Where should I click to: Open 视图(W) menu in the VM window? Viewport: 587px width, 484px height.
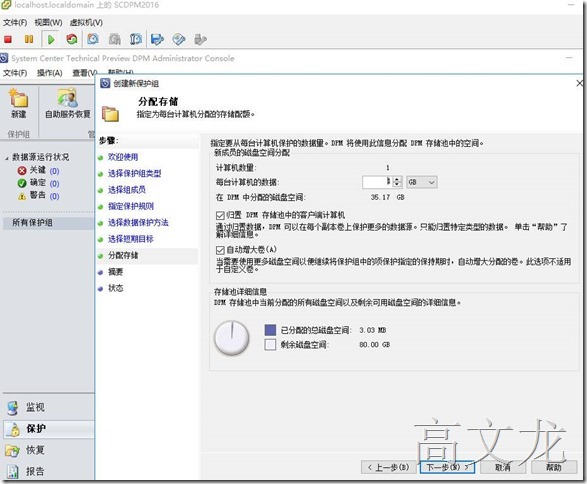[49, 22]
